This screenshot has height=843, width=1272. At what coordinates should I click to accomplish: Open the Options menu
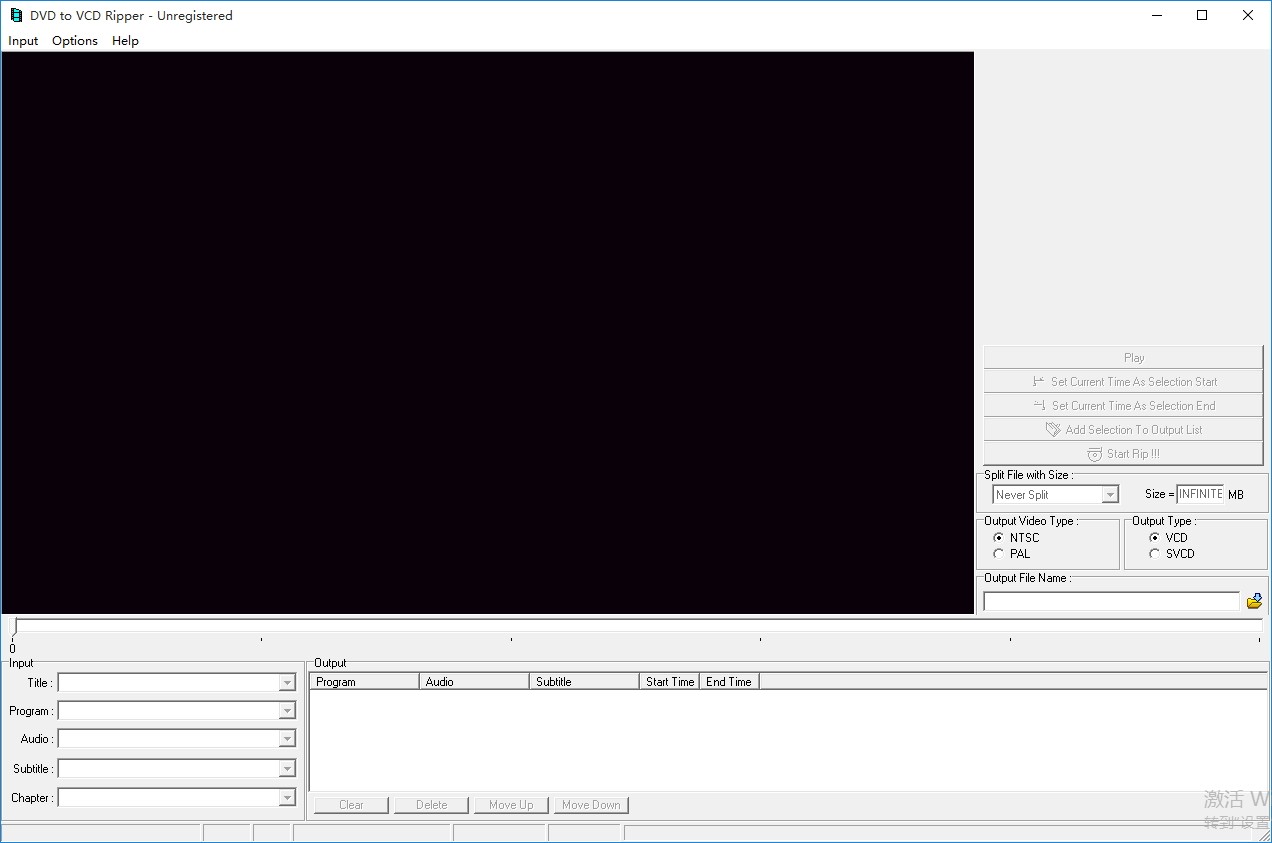(x=74, y=41)
